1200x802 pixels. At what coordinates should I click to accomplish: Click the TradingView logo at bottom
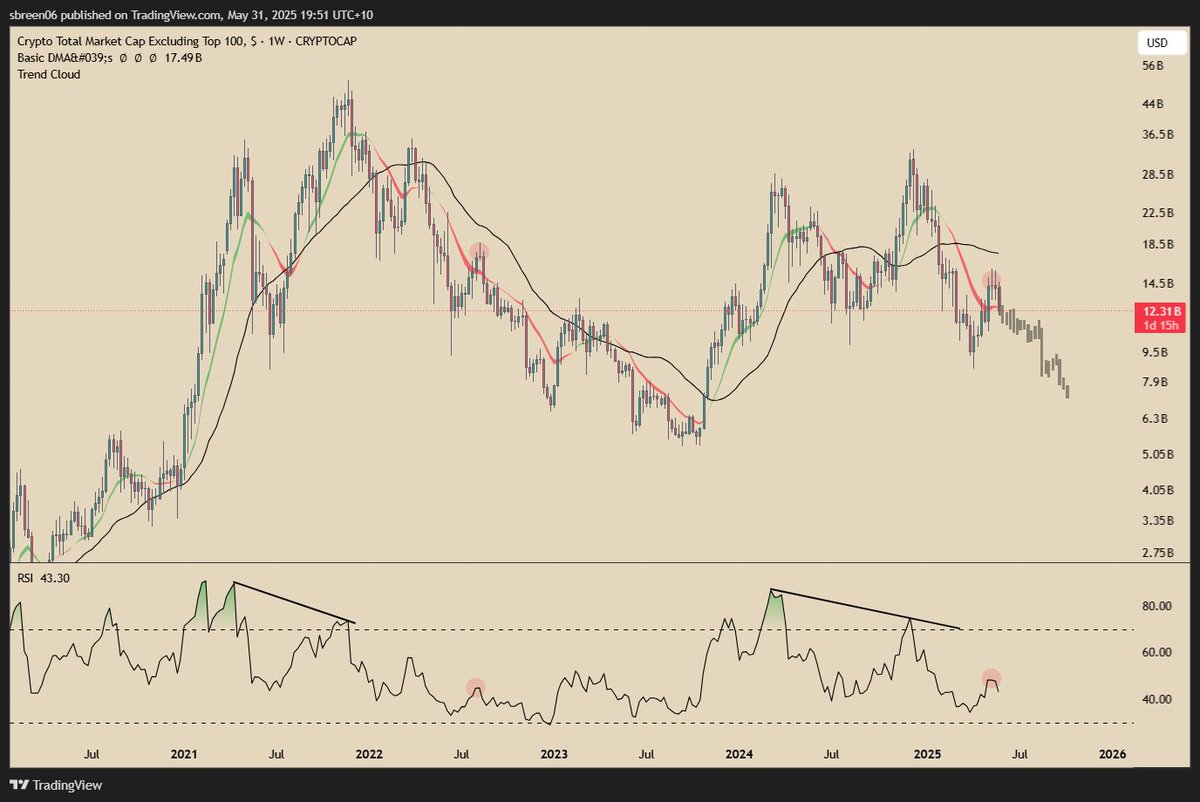(57, 786)
